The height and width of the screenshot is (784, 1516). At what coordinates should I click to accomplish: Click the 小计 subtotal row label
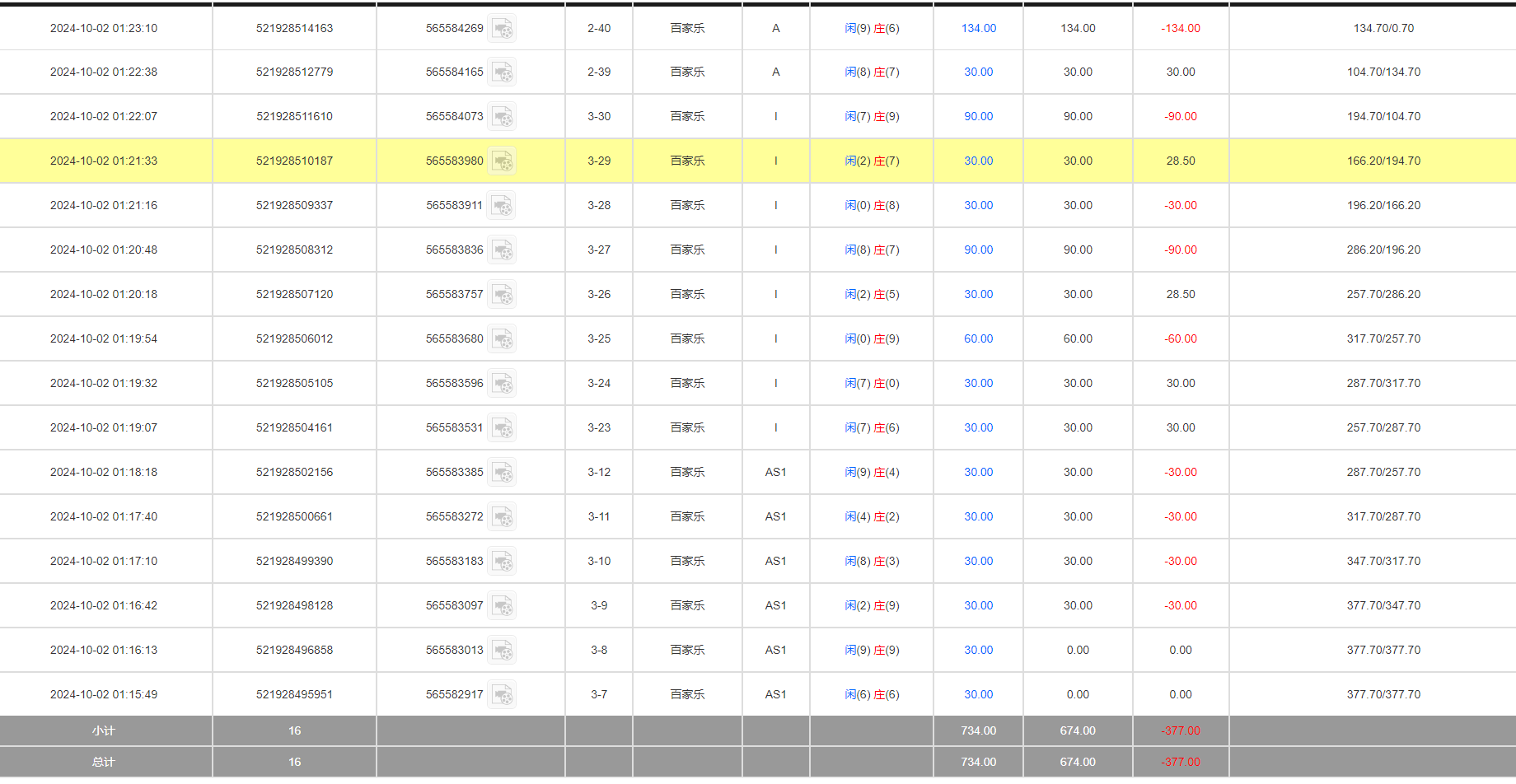coord(104,731)
